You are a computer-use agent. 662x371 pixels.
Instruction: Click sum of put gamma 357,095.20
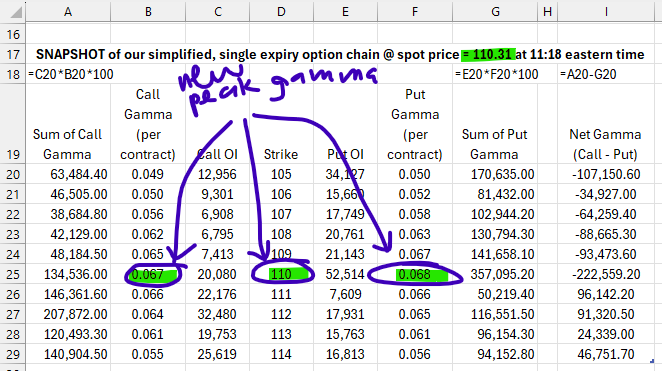tap(503, 274)
